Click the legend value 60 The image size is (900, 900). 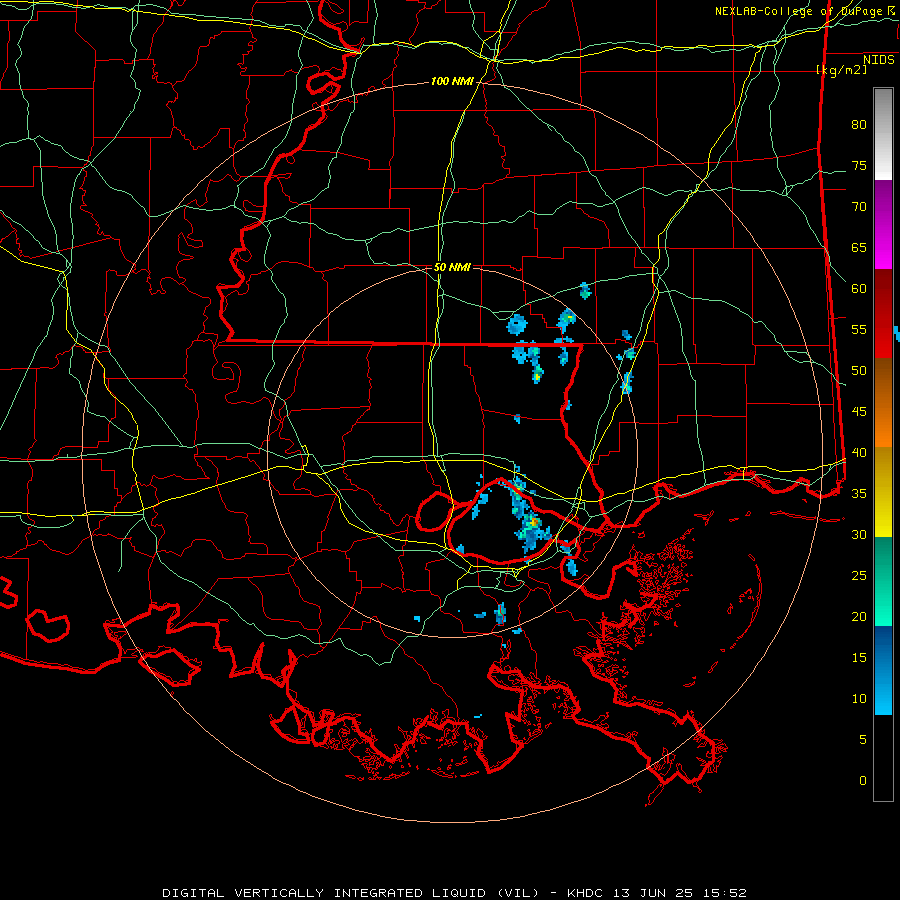(x=859, y=289)
